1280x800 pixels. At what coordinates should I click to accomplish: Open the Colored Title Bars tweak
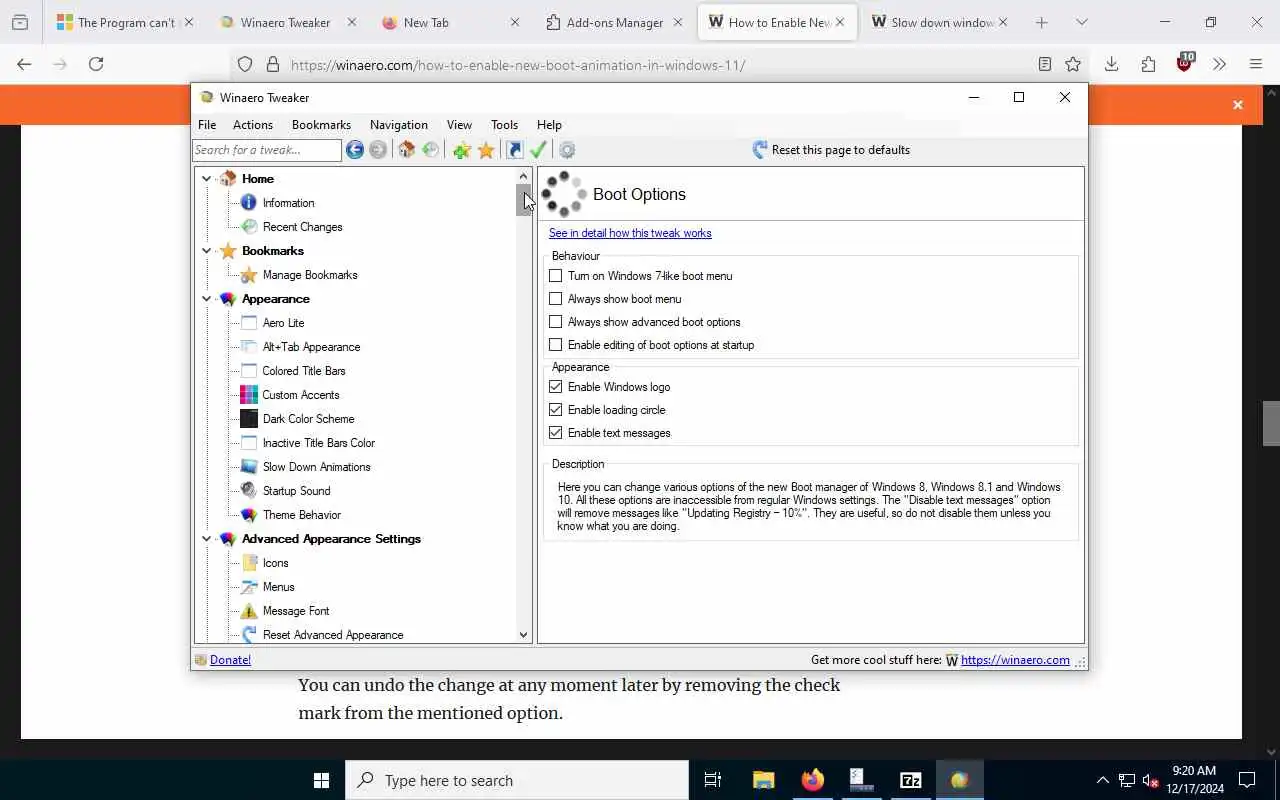[304, 371]
